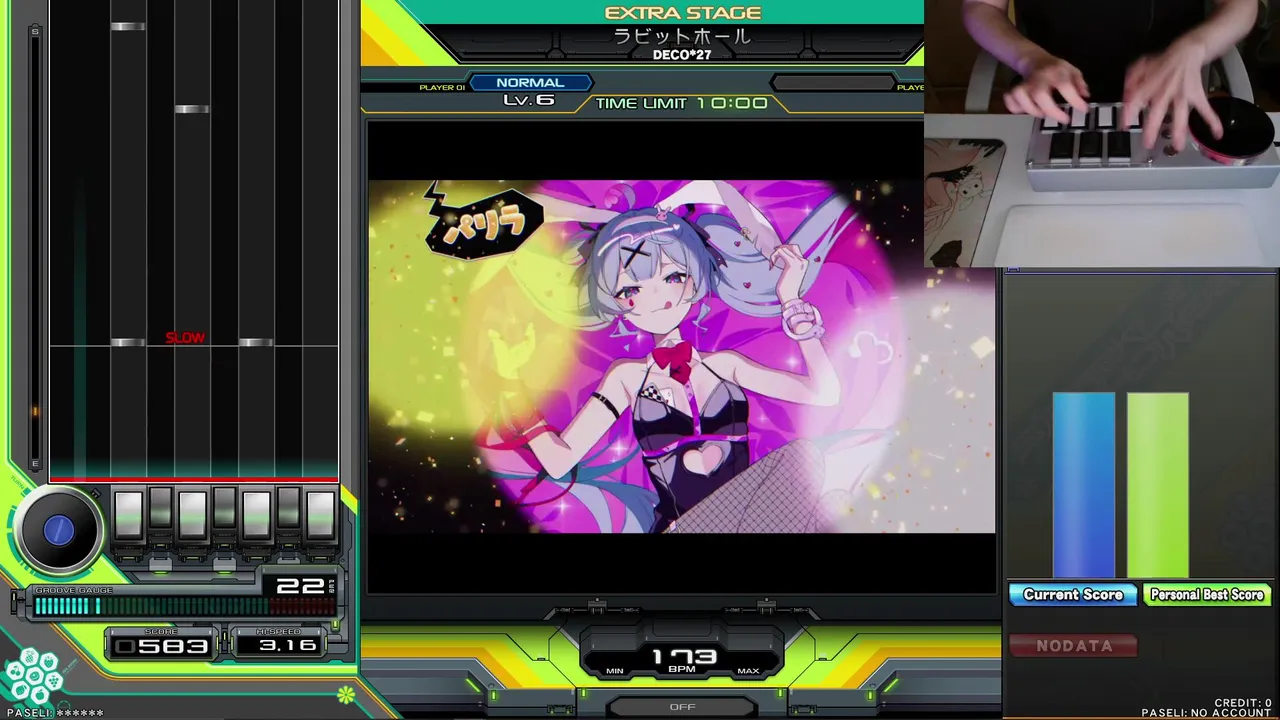Click the TIME LIMIT 10:00 display
The width and height of the screenshot is (1280, 720).
(x=682, y=103)
